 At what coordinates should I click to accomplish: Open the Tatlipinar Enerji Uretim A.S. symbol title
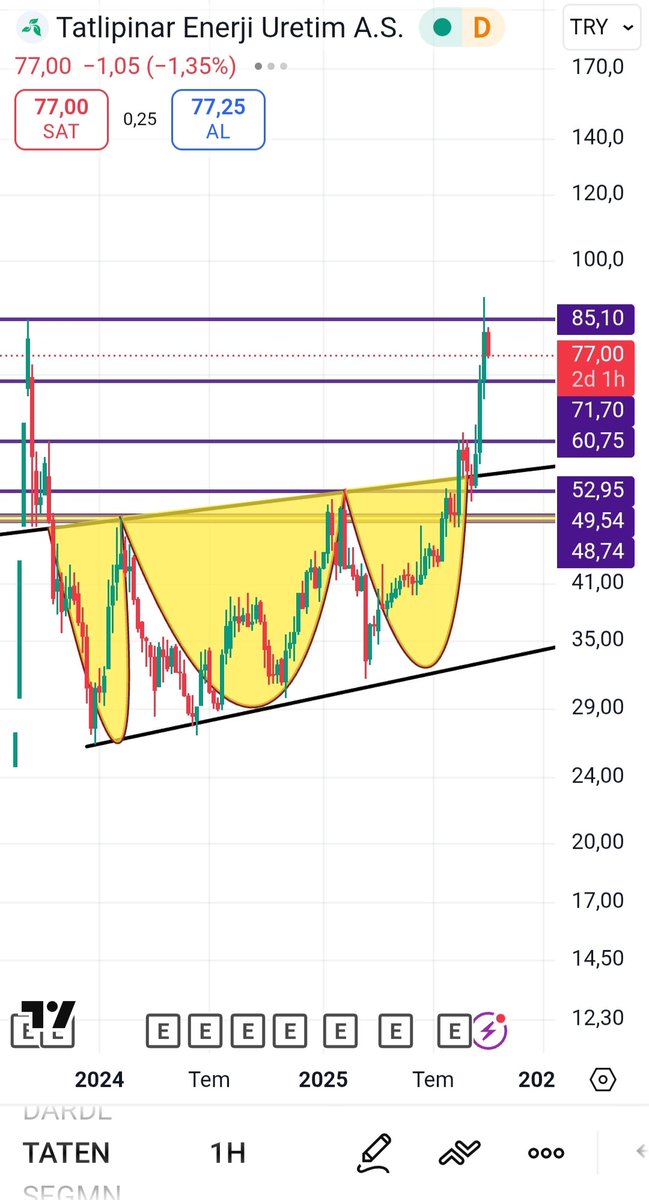pos(229,27)
